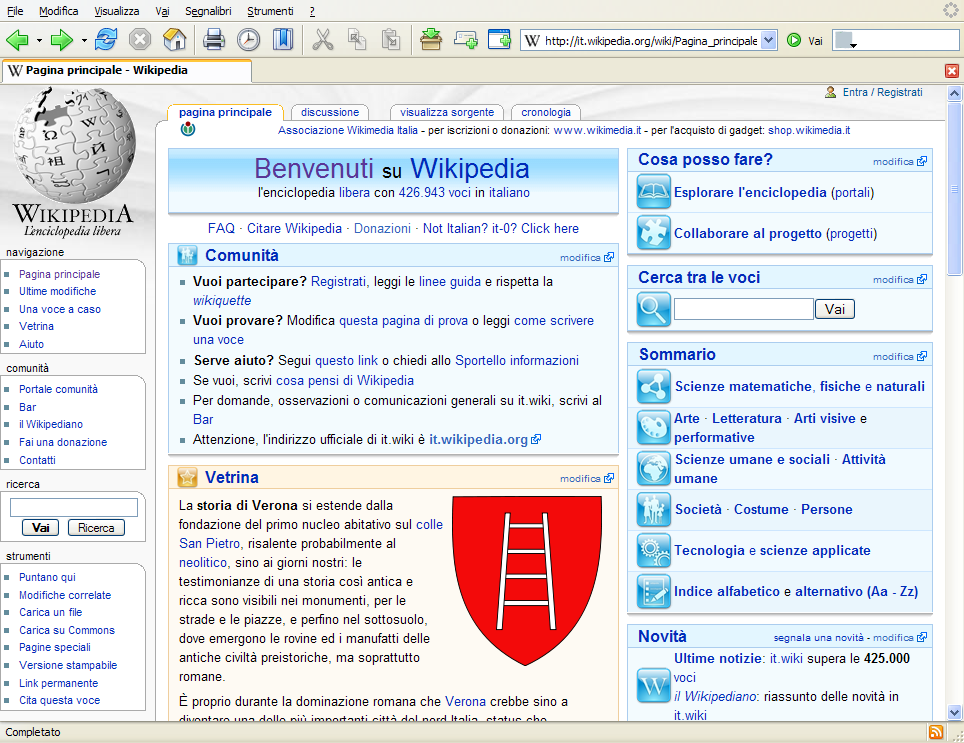The width and height of the screenshot is (964, 743).
Task: Open the Segnalibri menu
Action: [208, 11]
